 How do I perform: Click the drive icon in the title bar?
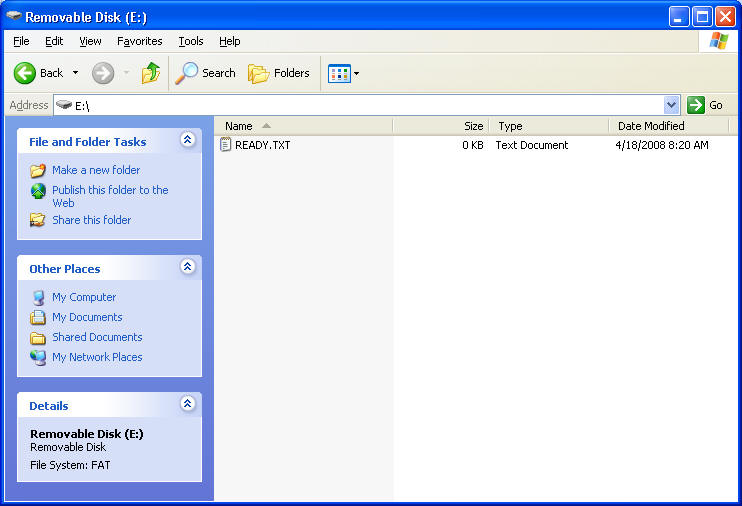coord(14,16)
